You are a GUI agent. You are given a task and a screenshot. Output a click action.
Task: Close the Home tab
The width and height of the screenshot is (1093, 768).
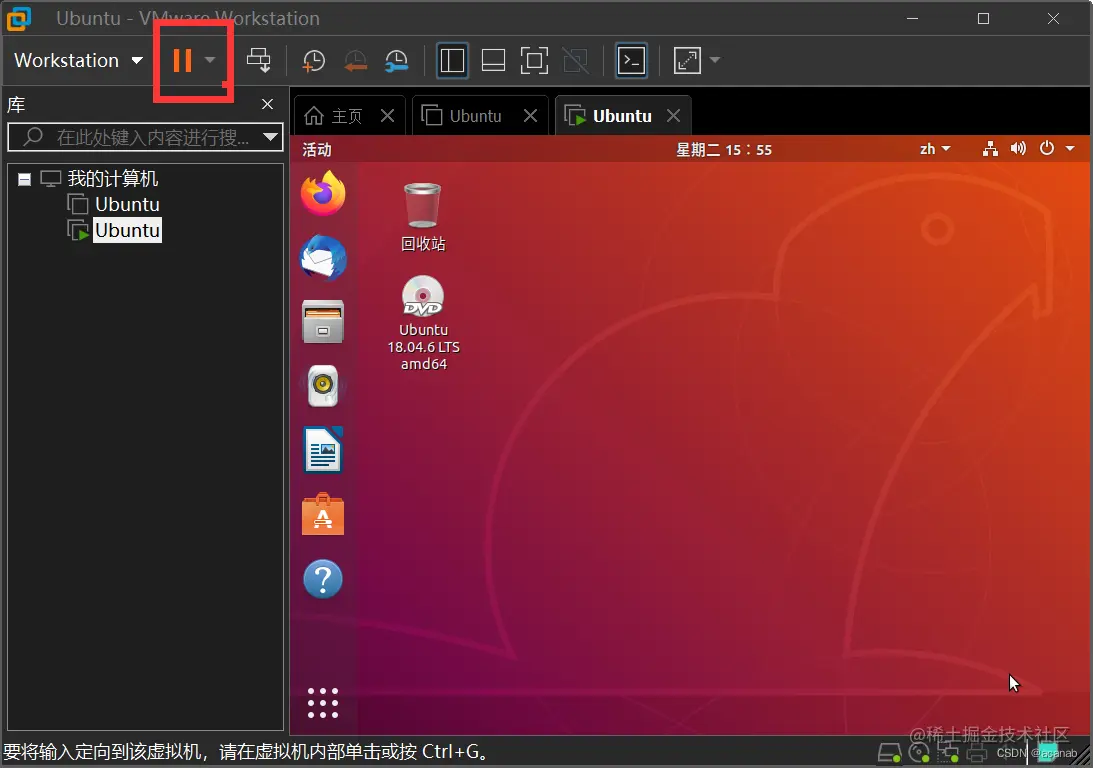(388, 116)
